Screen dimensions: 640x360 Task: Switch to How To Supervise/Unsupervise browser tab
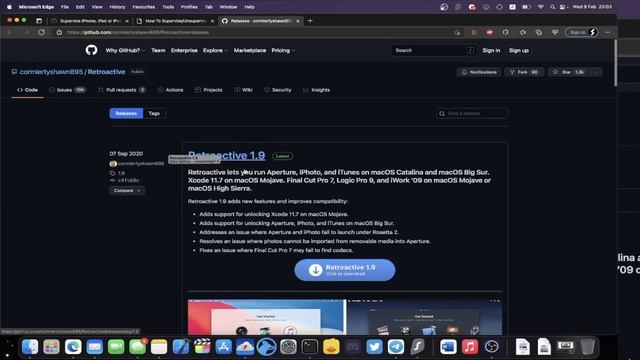click(176, 21)
